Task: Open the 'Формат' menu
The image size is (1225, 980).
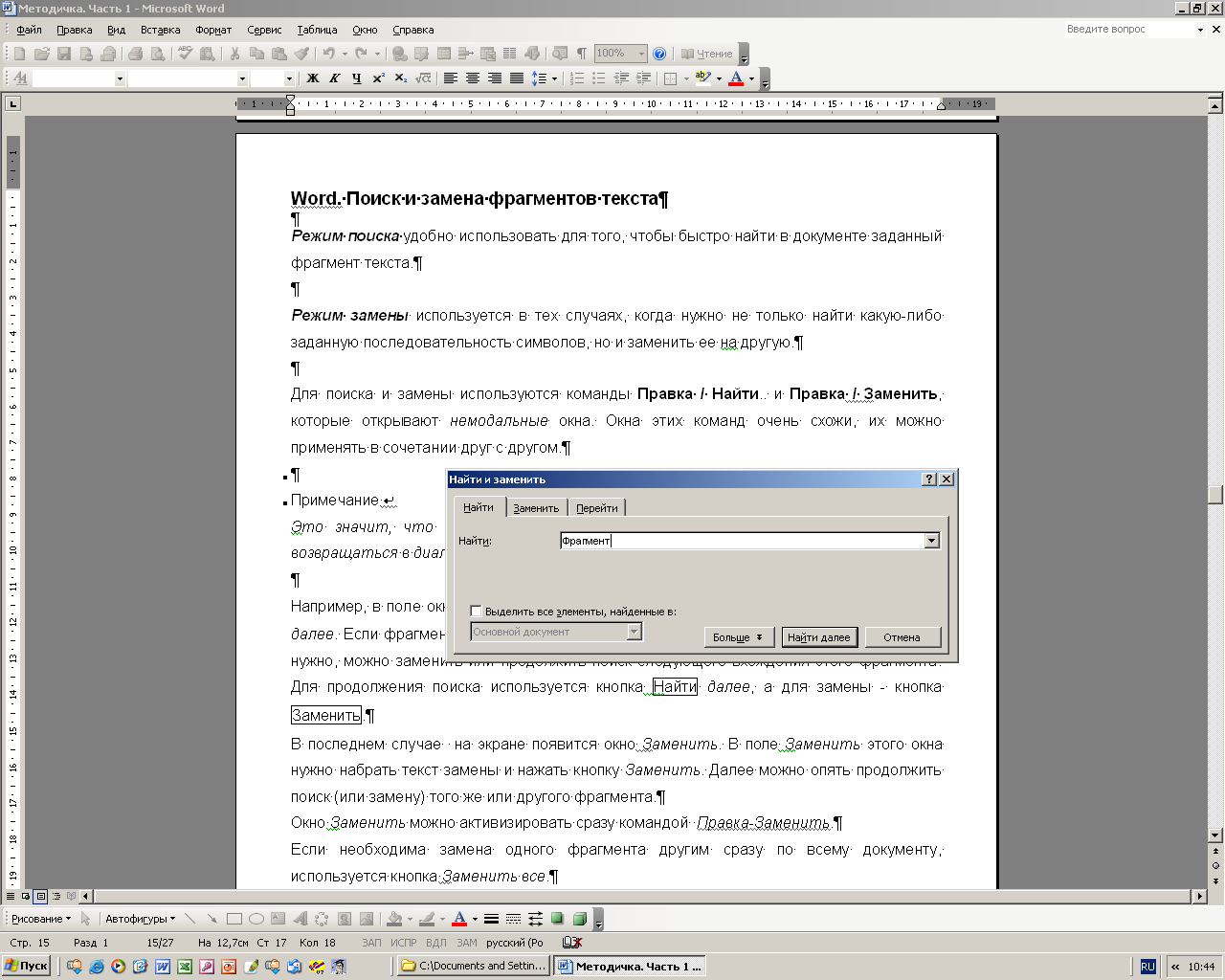Action: pyautogui.click(x=213, y=30)
